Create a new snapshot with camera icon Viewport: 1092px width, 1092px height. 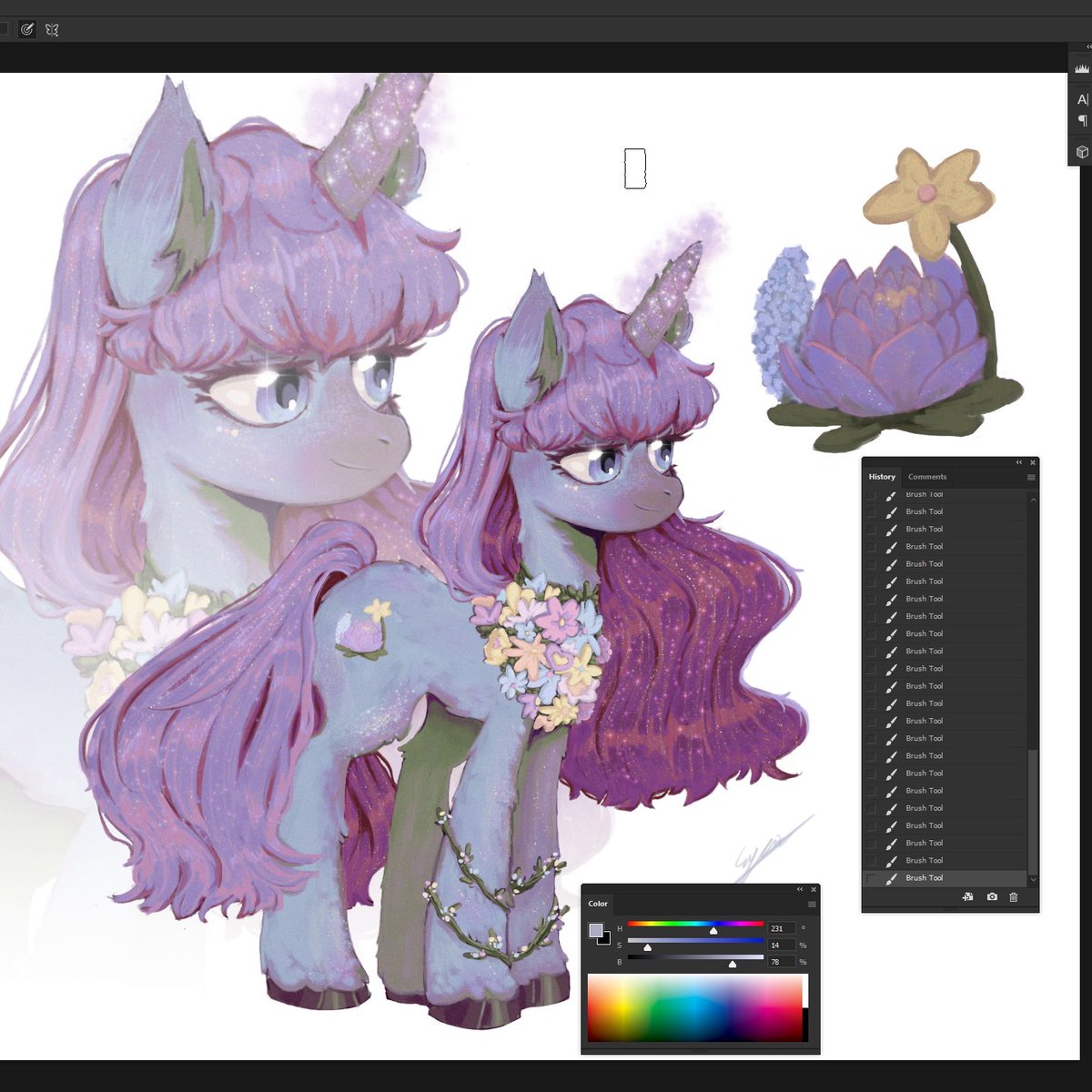992,897
